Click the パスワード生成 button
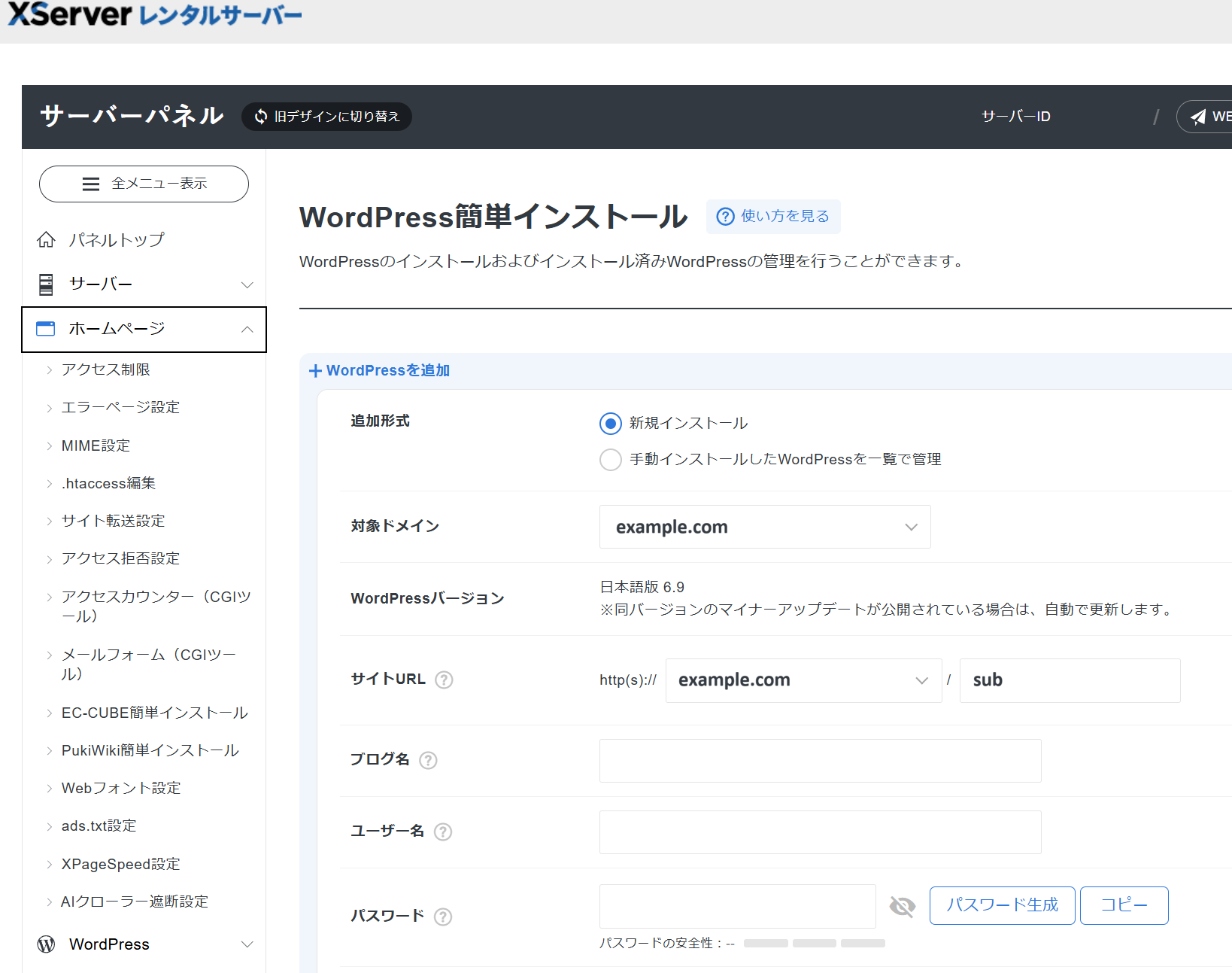The width and height of the screenshot is (1232, 973). click(1002, 905)
